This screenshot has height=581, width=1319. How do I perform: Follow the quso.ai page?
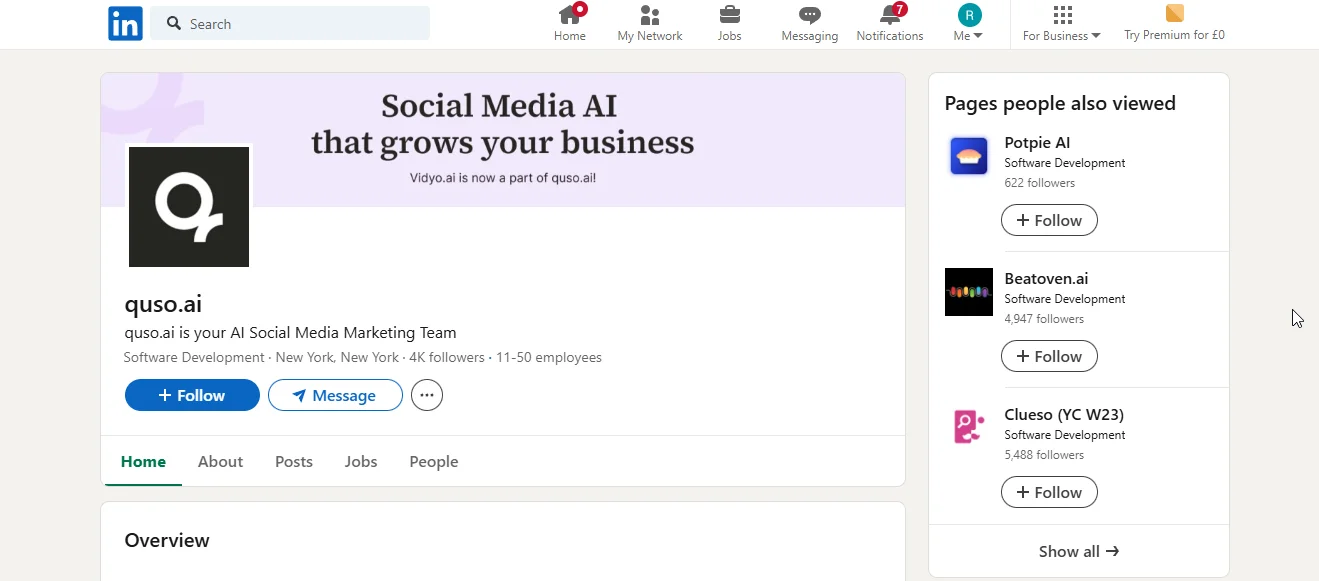pyautogui.click(x=191, y=395)
